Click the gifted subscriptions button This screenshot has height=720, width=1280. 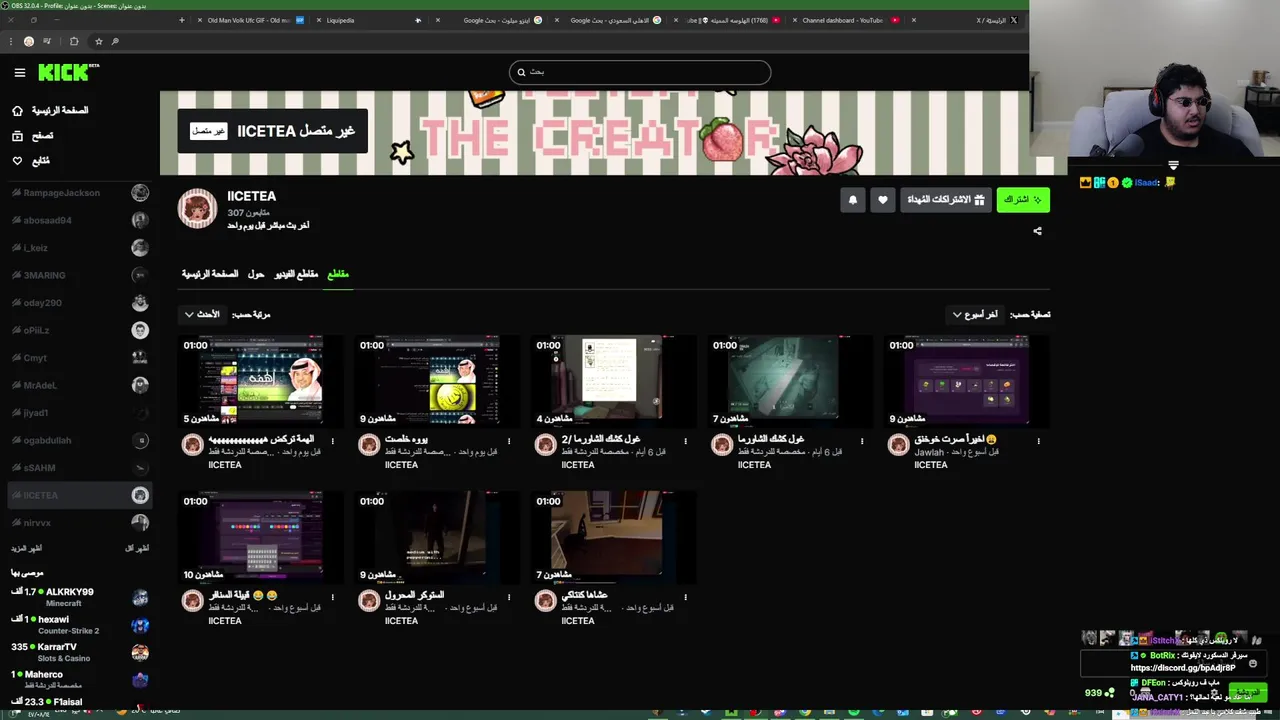pos(946,200)
